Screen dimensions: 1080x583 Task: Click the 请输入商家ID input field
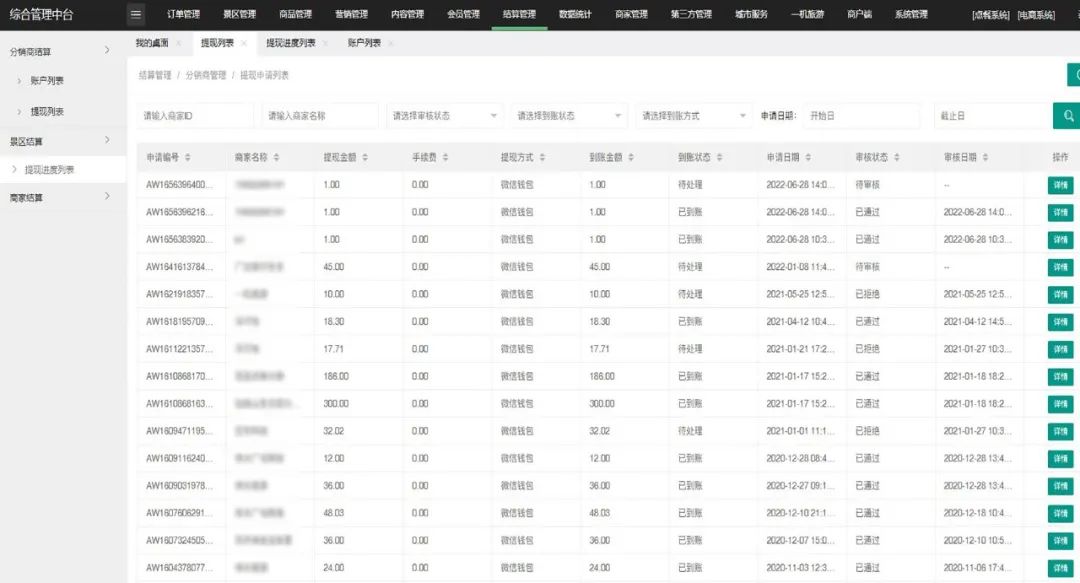pyautogui.click(x=195, y=116)
